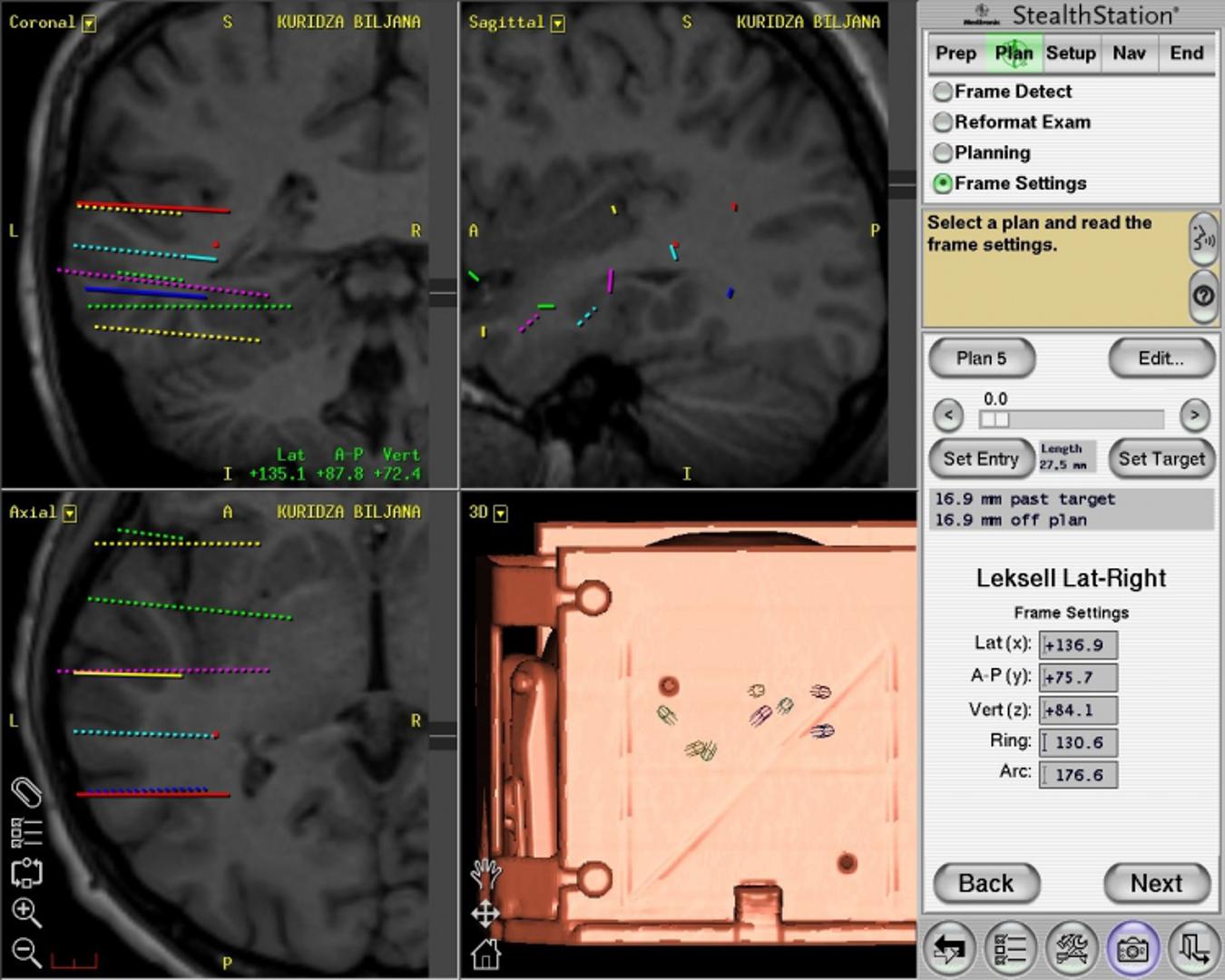Select the Reformat Exam radio button
The image size is (1225, 980).
pyautogui.click(x=944, y=122)
